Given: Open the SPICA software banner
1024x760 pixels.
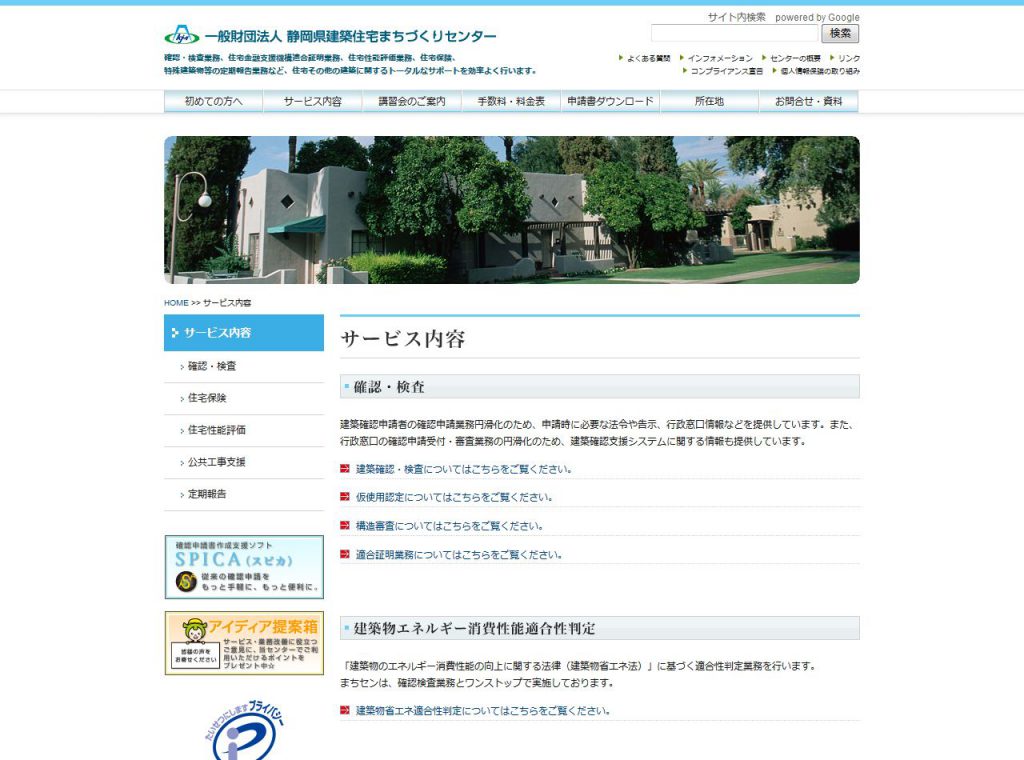Looking at the screenshot, I should 244,567.
